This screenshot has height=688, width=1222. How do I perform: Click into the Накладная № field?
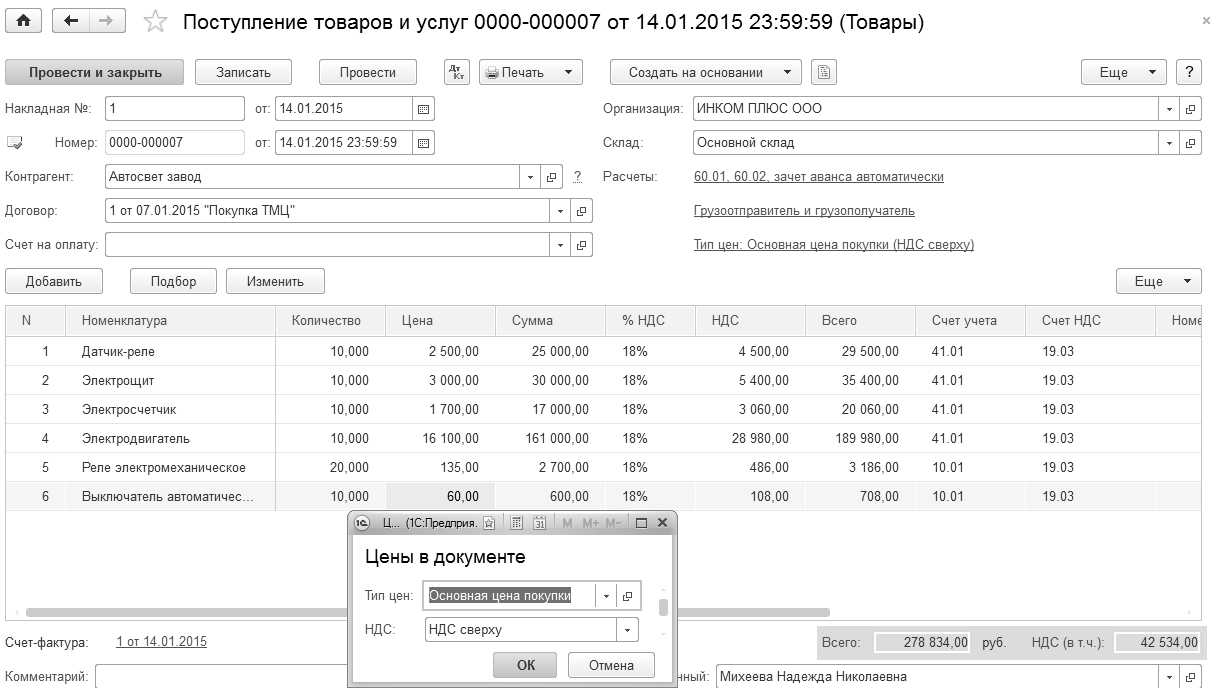[175, 108]
